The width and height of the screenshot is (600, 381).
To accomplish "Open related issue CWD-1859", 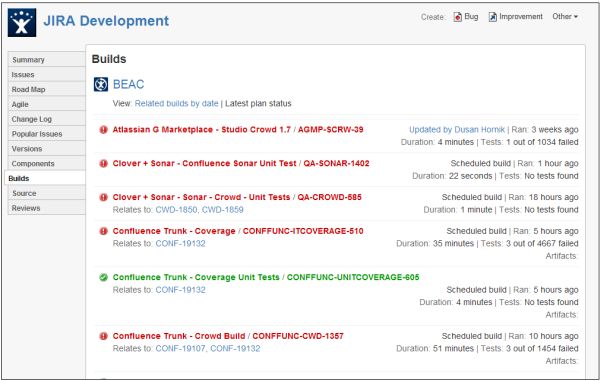I will point(222,210).
